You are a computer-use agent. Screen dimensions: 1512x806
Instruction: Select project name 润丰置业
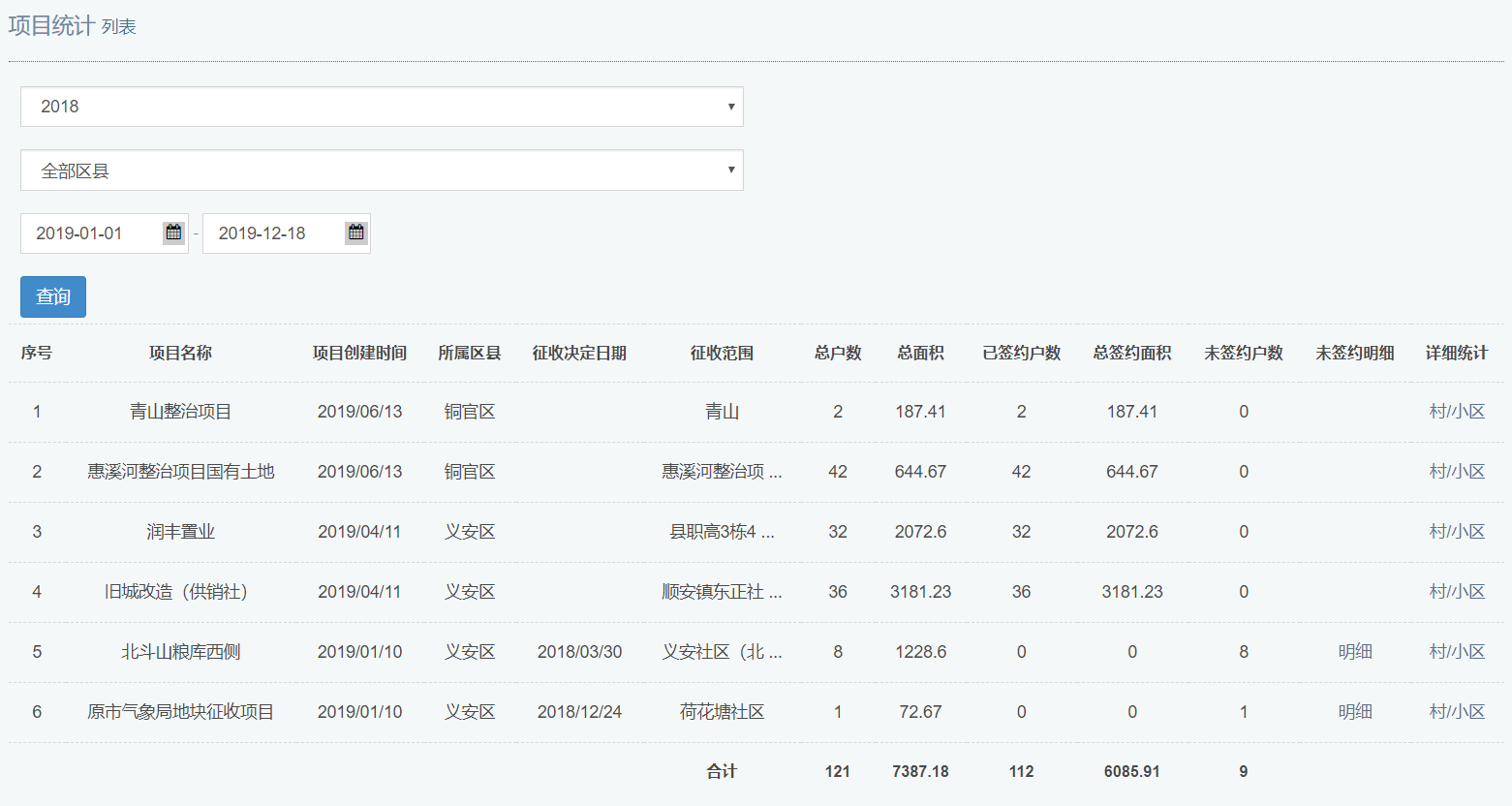pyautogui.click(x=180, y=532)
